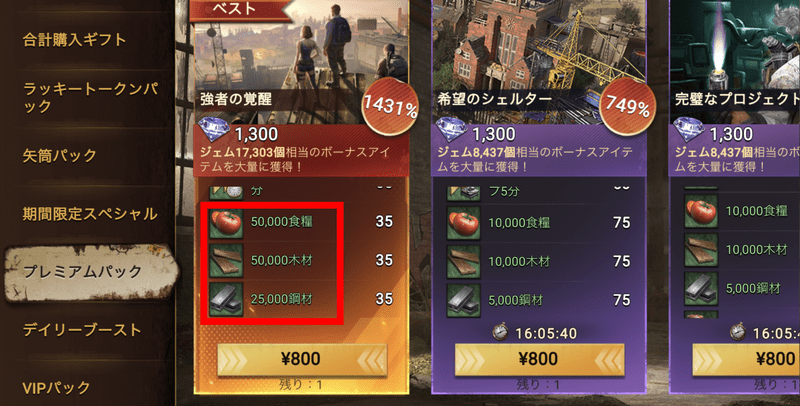The image size is (800, 406).
Task: Tap the 50,000食糧 tomato icon
Action: point(226,222)
